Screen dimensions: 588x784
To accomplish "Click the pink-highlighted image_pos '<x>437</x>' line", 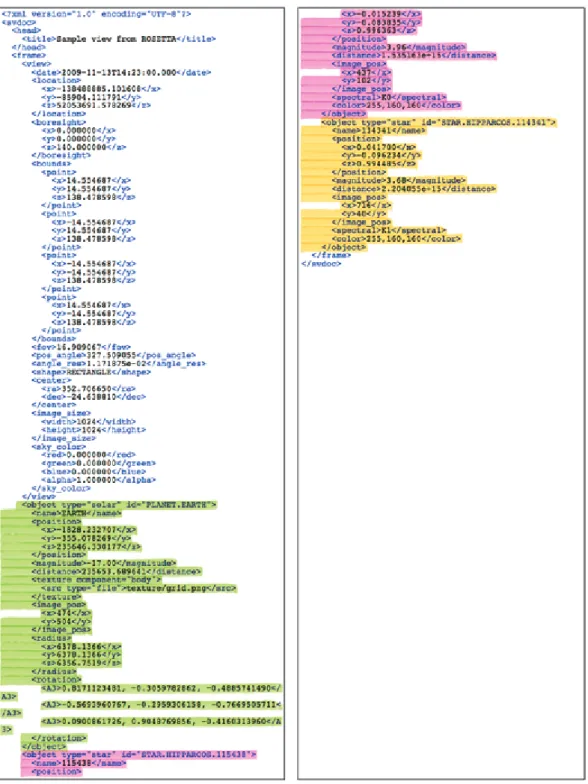I will 366,72.
